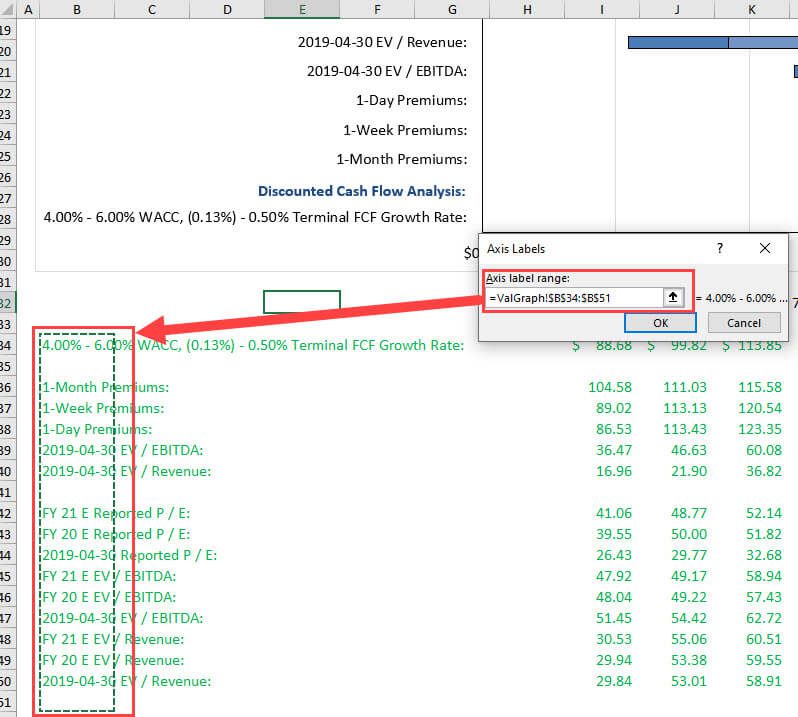Click the value 32.68 cell
This screenshot has width=798, height=717.
click(764, 555)
